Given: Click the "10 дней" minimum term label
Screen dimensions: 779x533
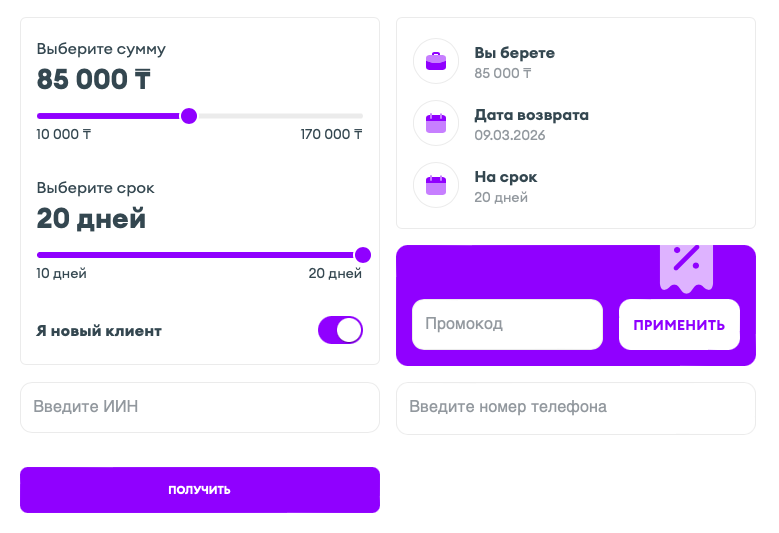Looking at the screenshot, I should (x=62, y=273).
